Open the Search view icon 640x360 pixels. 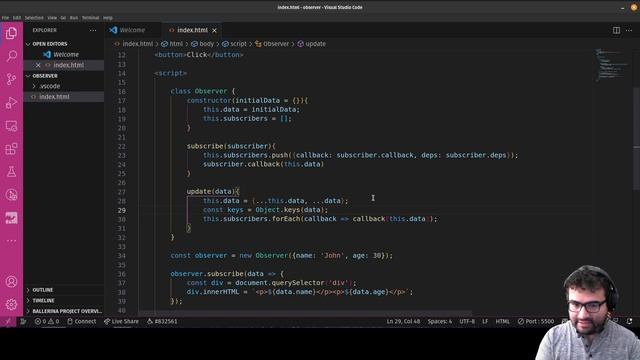coord(11,56)
